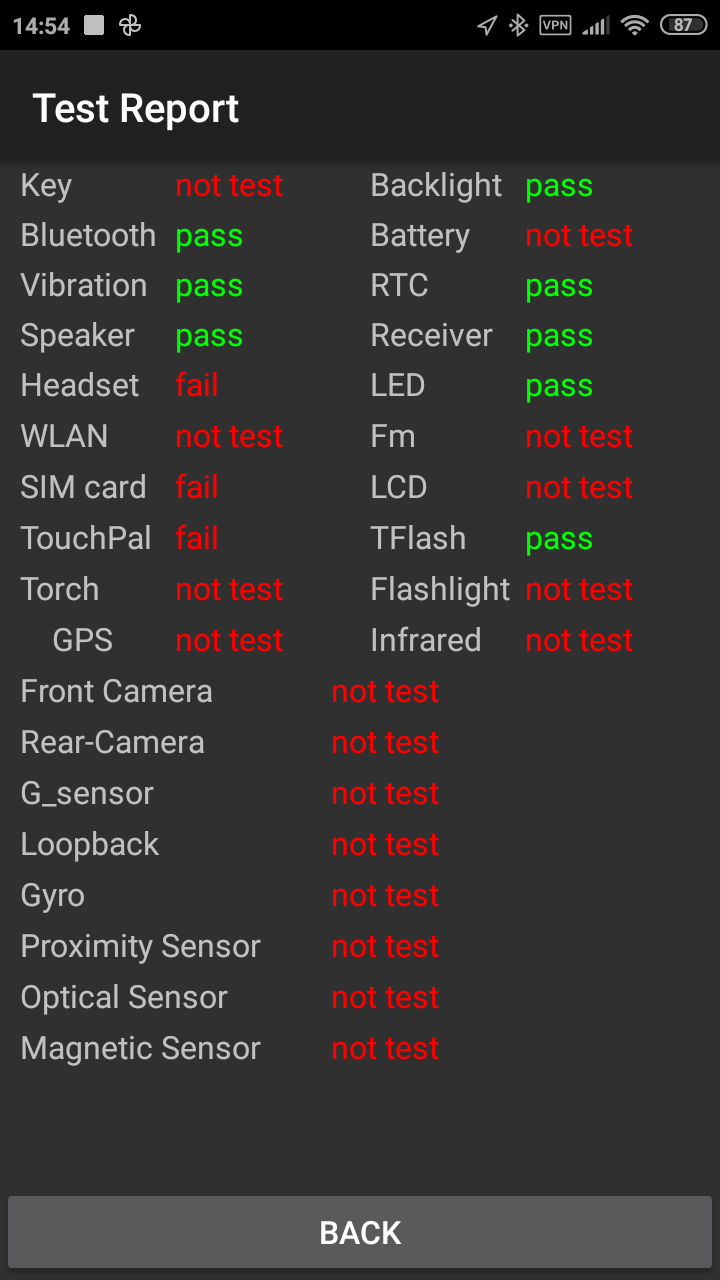Tap the BACK button
Image resolution: width=720 pixels, height=1280 pixels.
360,1232
